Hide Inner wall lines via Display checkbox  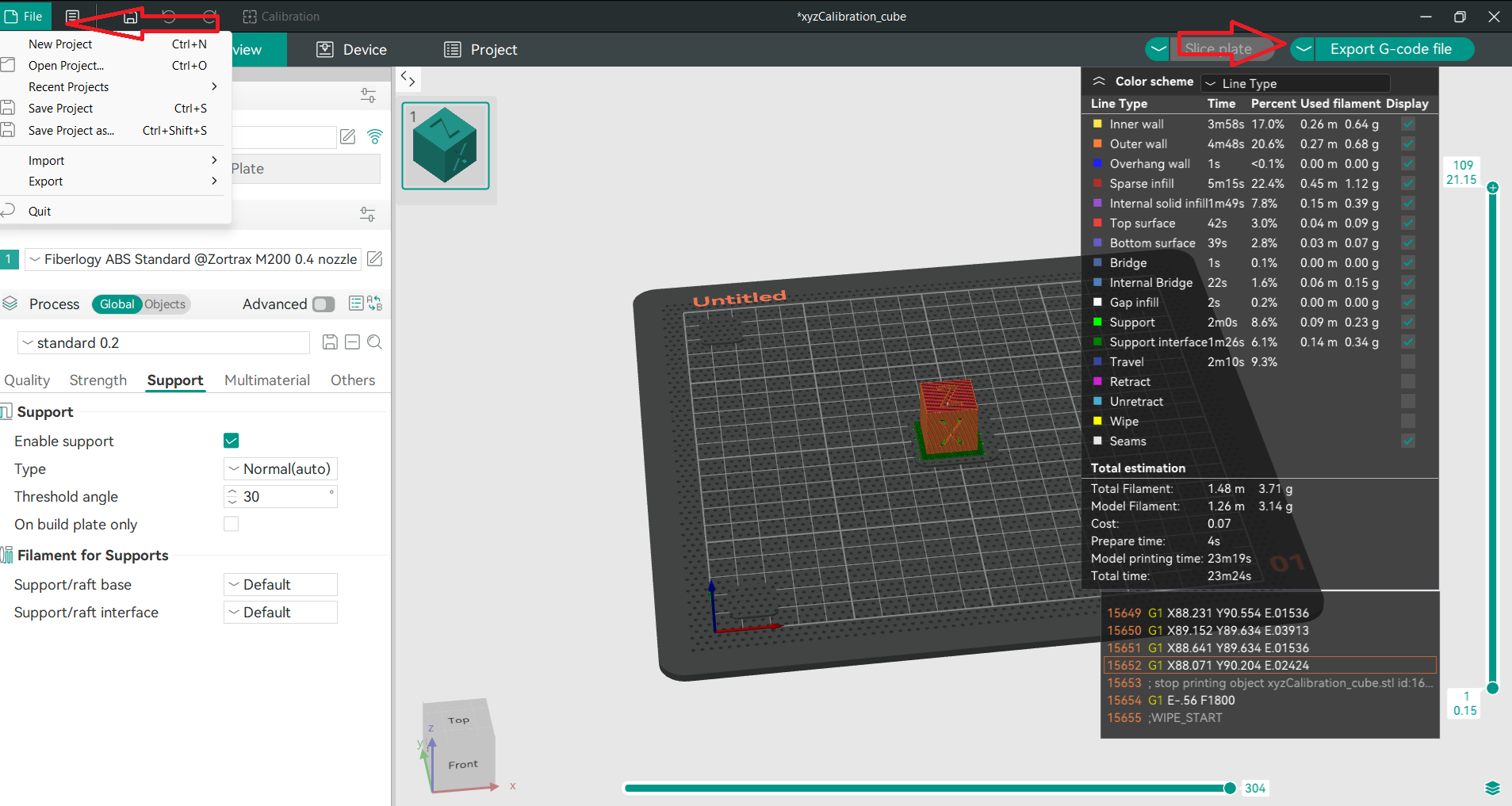[1408, 124]
